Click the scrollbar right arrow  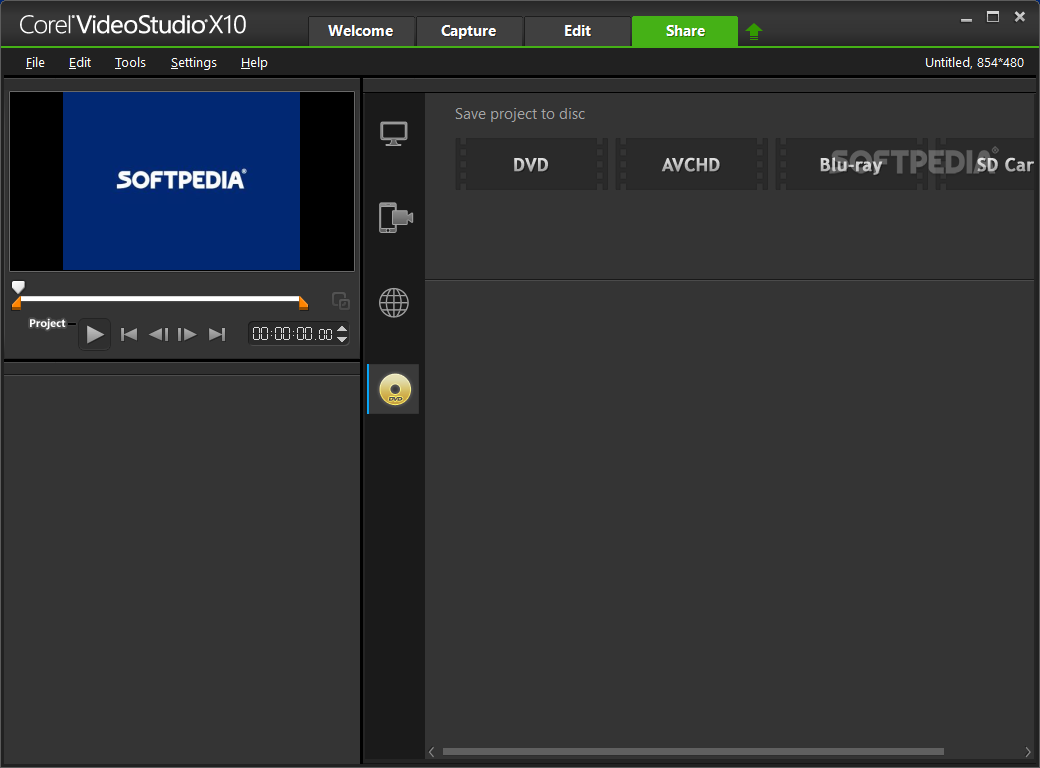tap(1029, 752)
